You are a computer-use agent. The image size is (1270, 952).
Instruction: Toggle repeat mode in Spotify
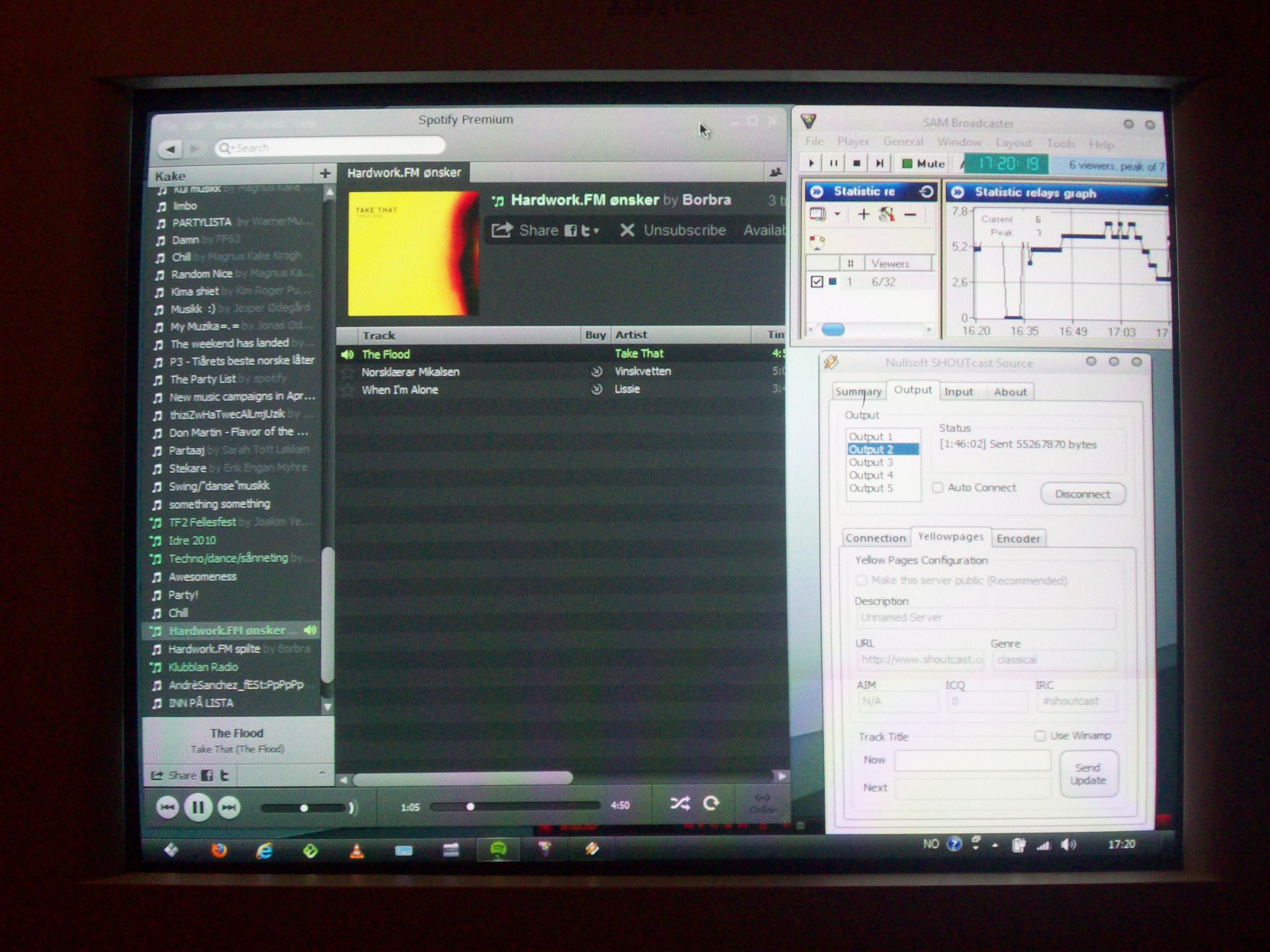[711, 803]
